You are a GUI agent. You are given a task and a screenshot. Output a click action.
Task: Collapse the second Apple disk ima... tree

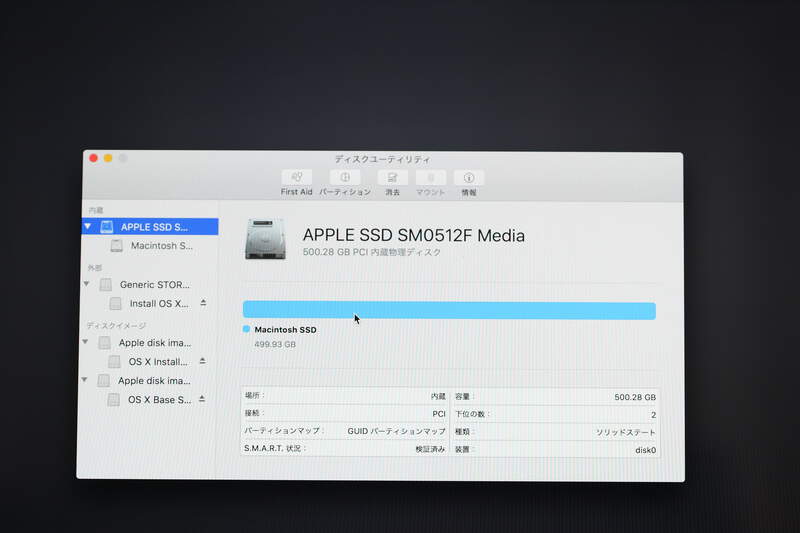[x=85, y=379]
